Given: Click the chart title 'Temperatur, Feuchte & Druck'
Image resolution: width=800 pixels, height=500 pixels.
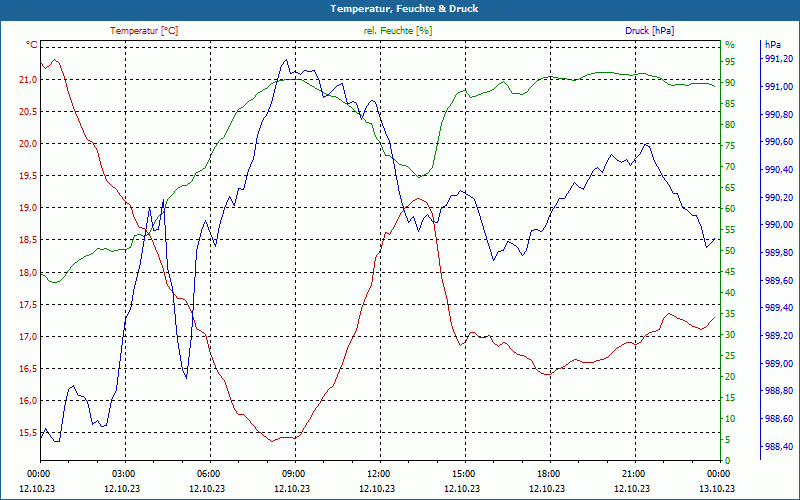Looking at the screenshot, I should pos(404,9).
